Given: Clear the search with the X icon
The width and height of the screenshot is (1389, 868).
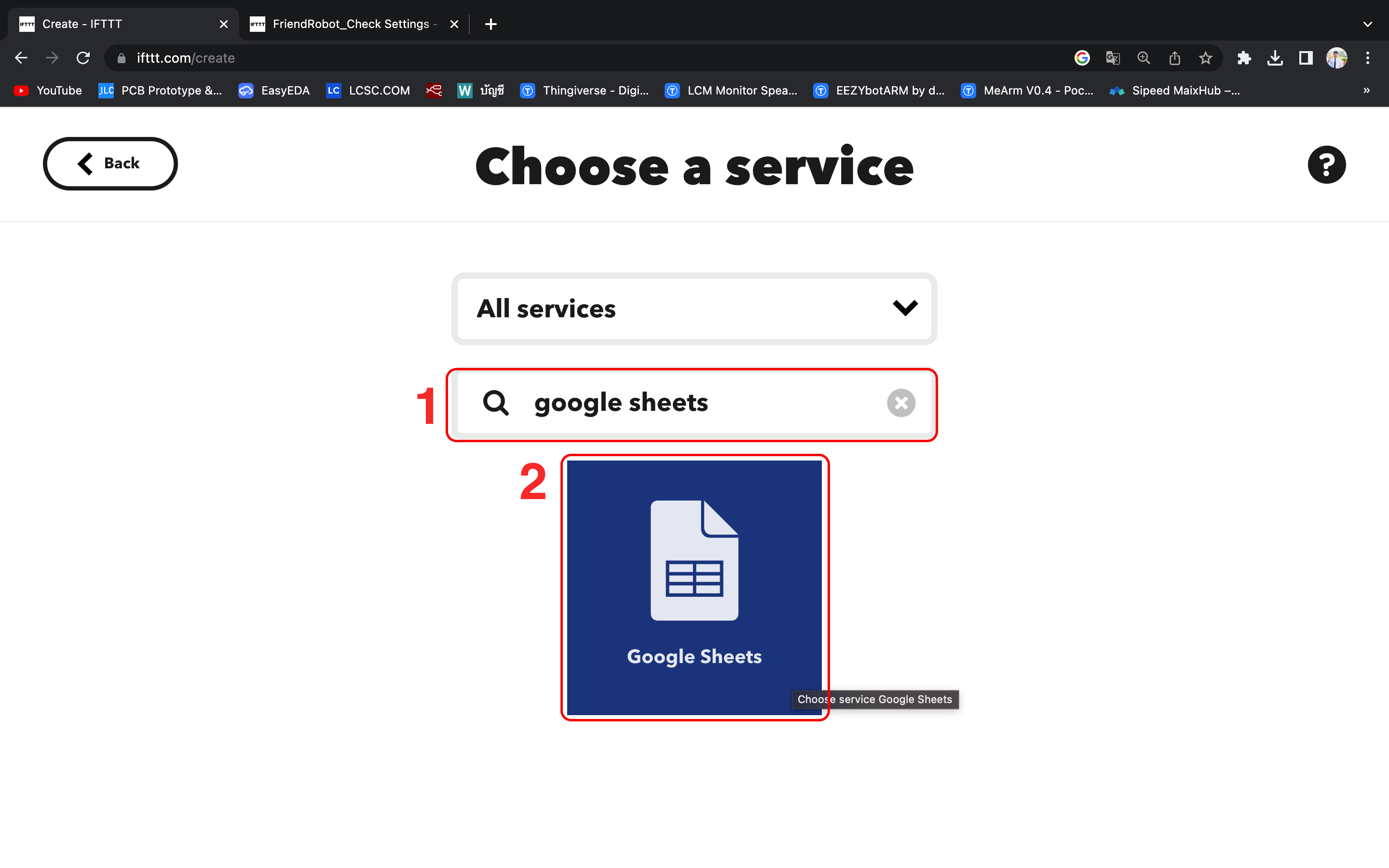Looking at the screenshot, I should (x=900, y=403).
